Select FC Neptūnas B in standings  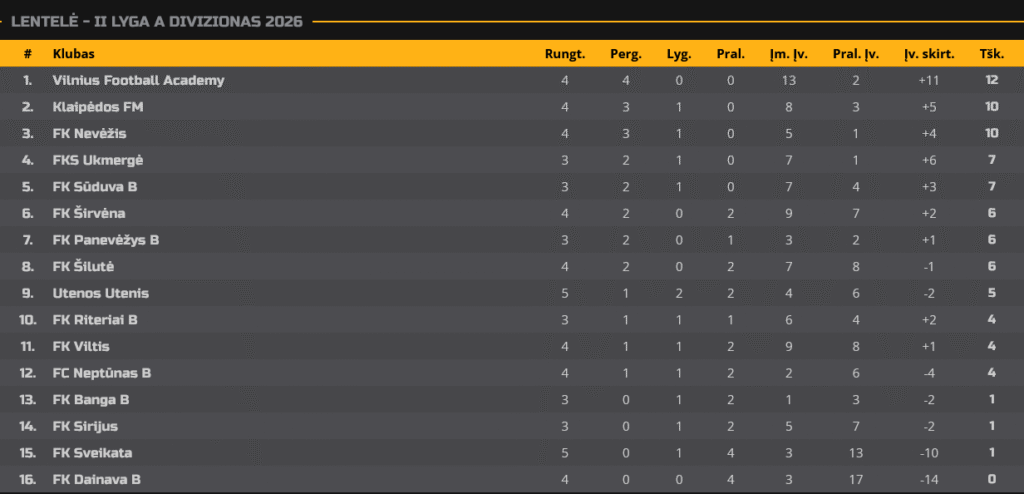coord(102,373)
